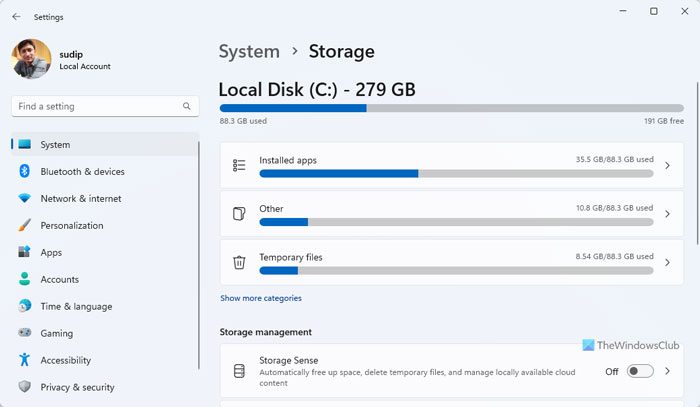Click the sidebar scrollbar
The image size is (700, 407).
point(199,255)
